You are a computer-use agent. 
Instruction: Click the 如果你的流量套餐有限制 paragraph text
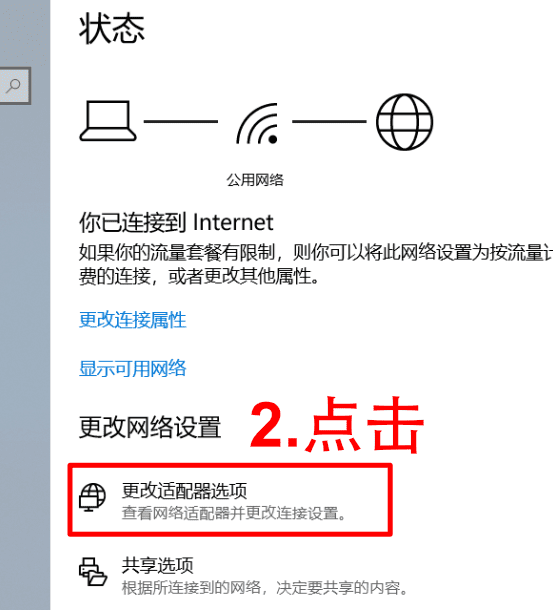316,265
